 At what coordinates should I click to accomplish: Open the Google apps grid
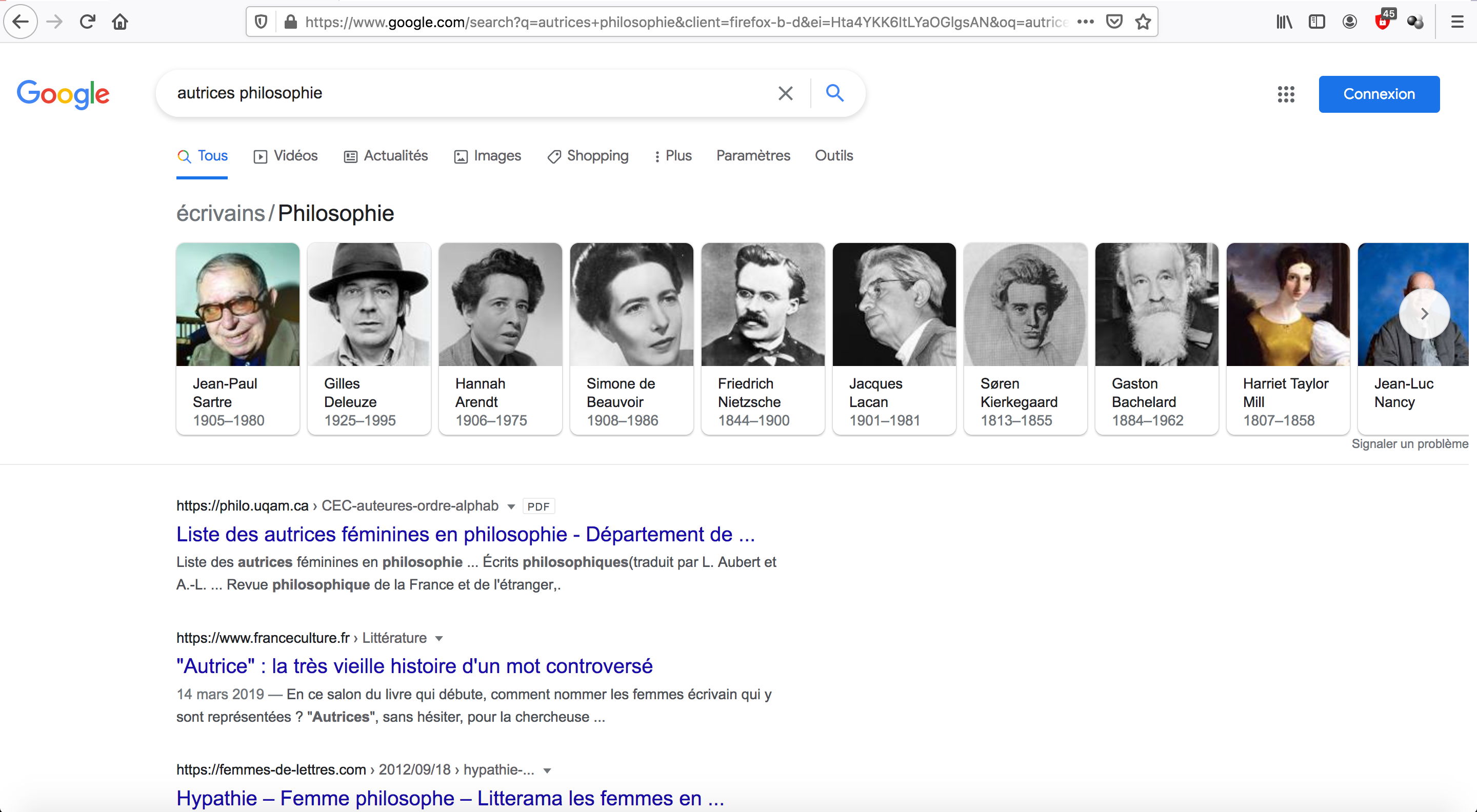[x=1286, y=94]
